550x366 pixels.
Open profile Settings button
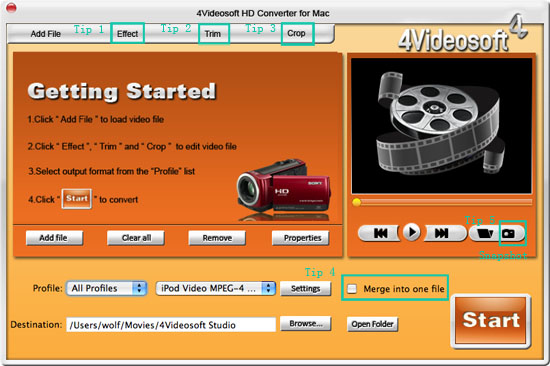306,288
